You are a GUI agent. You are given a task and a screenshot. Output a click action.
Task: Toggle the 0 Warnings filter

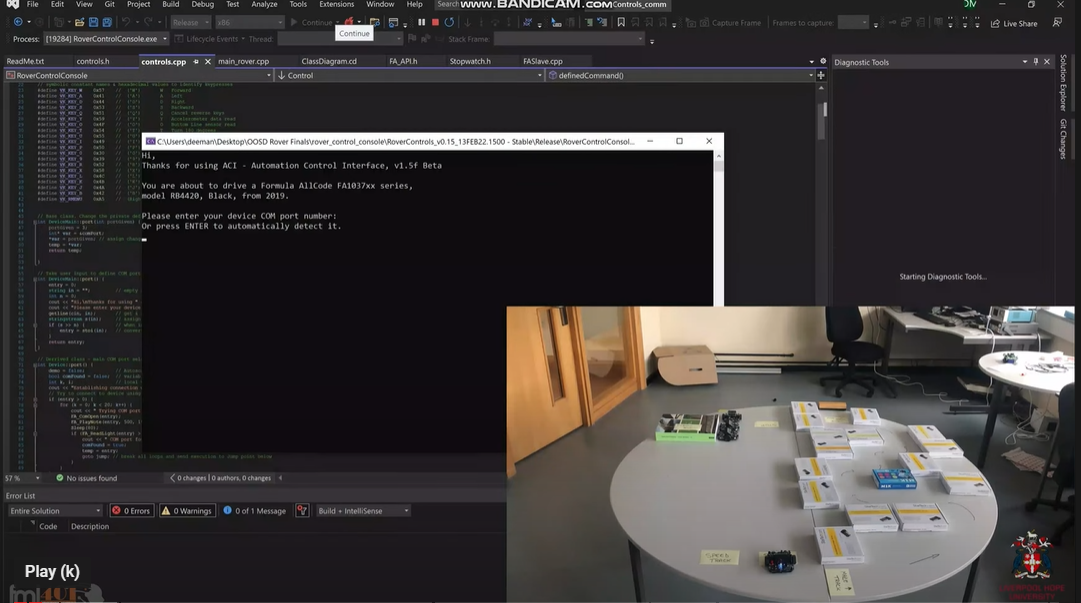(187, 511)
